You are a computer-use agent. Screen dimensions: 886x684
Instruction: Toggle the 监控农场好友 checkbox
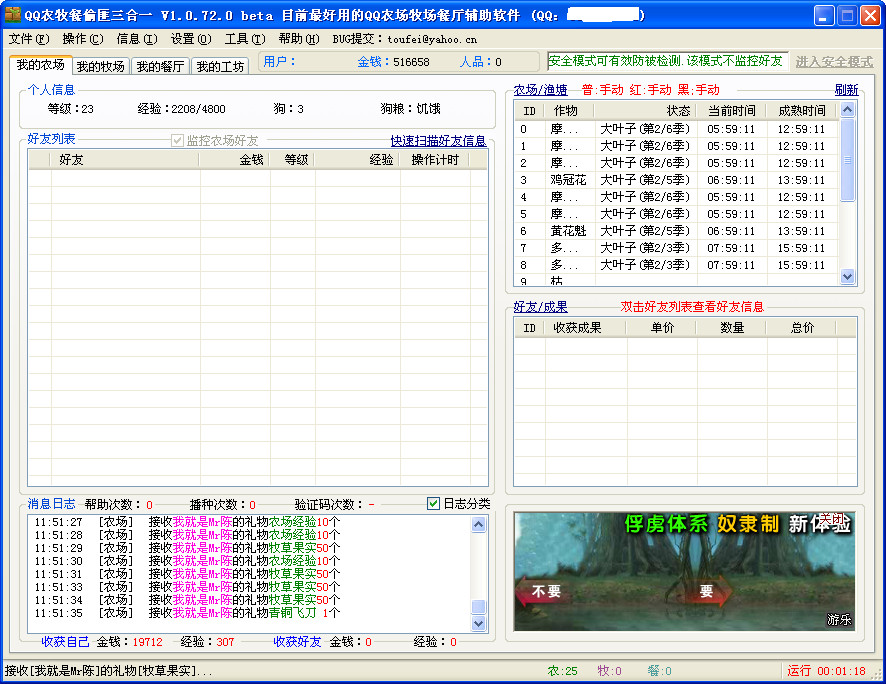[x=178, y=141]
